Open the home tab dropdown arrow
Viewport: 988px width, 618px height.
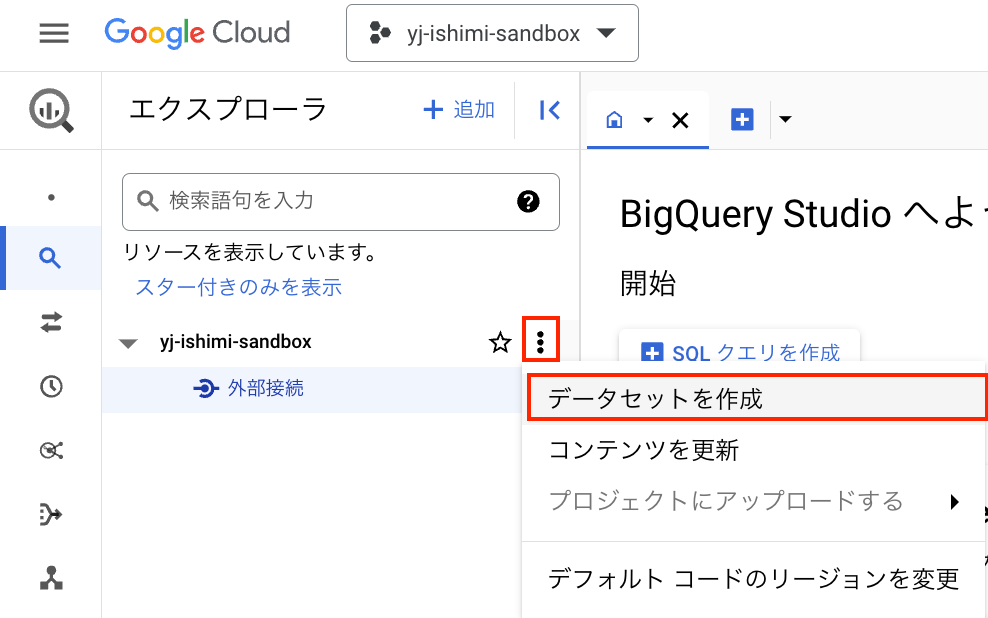click(648, 120)
